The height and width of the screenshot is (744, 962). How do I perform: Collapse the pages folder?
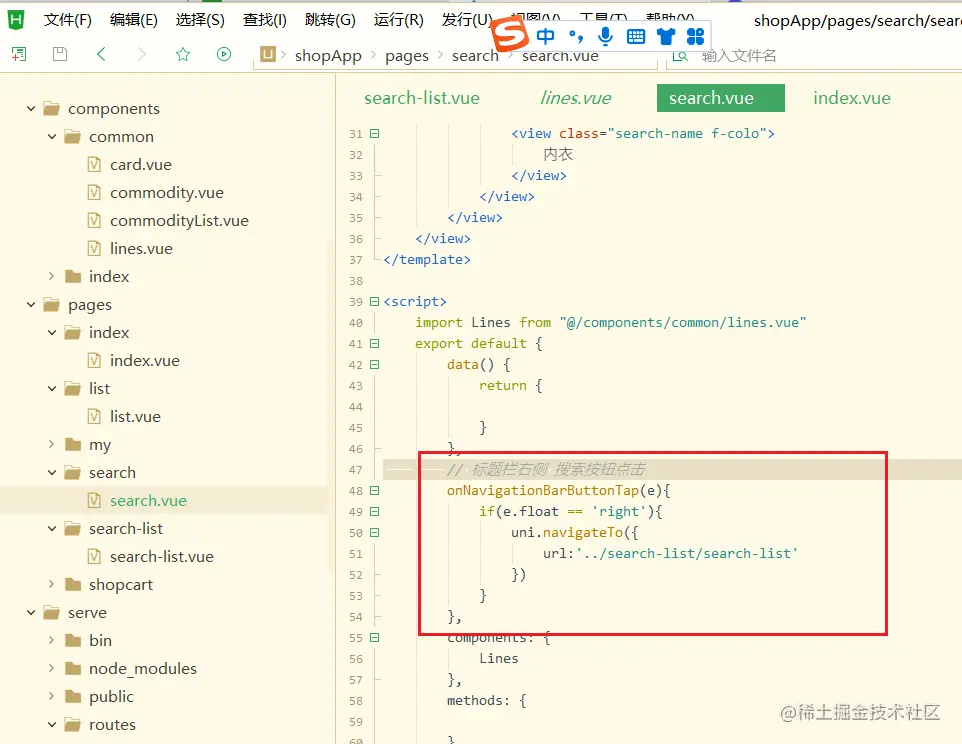[31, 304]
